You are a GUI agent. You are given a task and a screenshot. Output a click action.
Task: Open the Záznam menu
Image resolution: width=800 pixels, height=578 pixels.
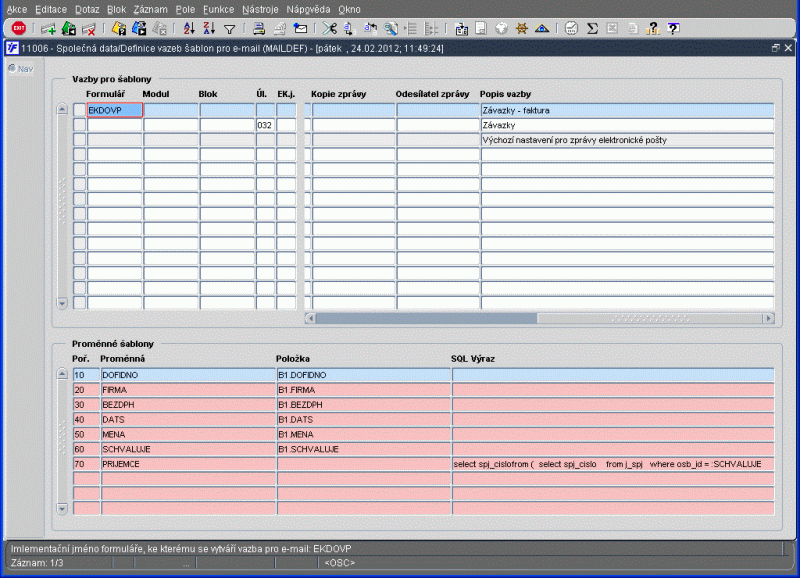(151, 9)
